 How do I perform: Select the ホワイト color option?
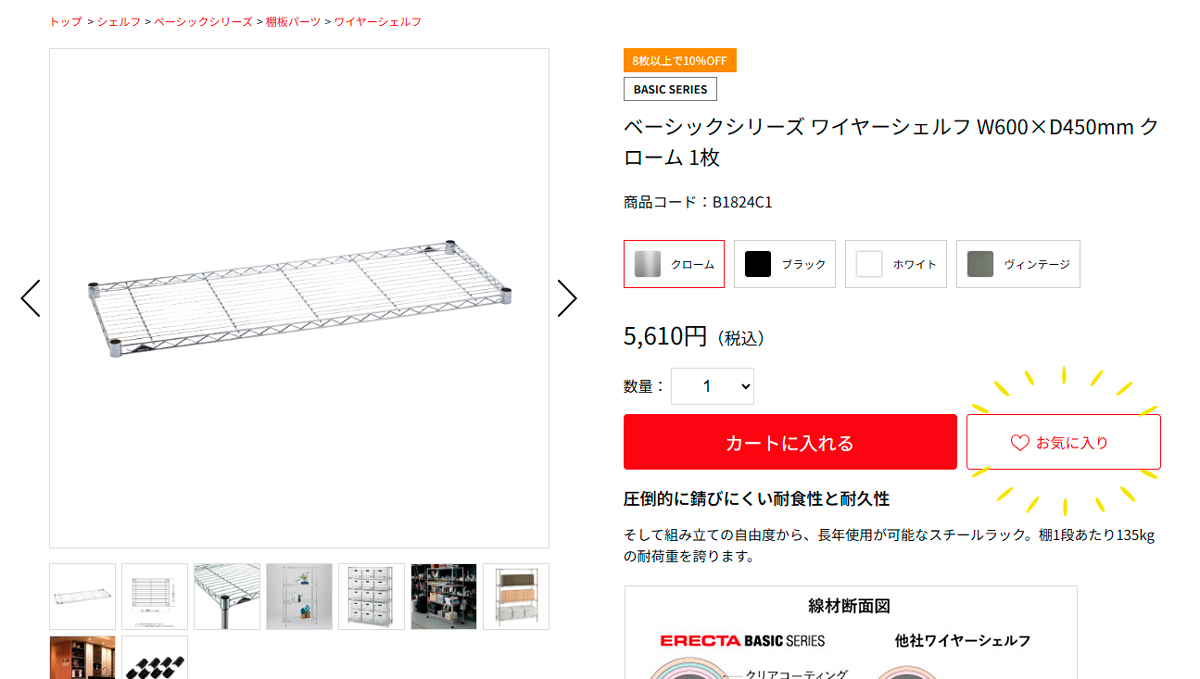pyautogui.click(x=895, y=263)
